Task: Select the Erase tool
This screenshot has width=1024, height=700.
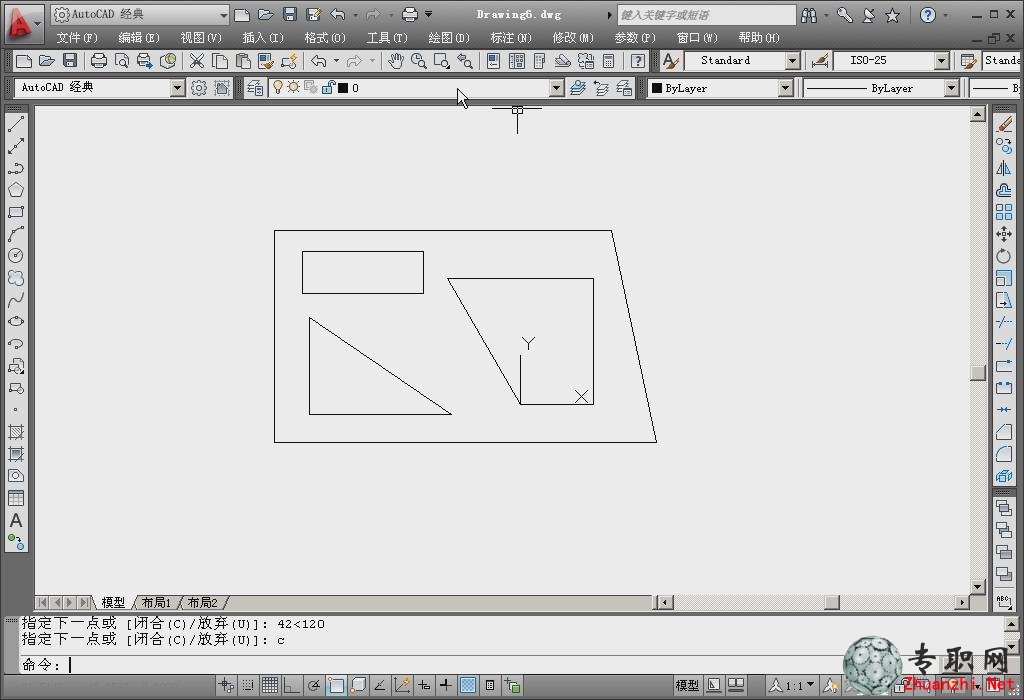Action: point(1004,124)
